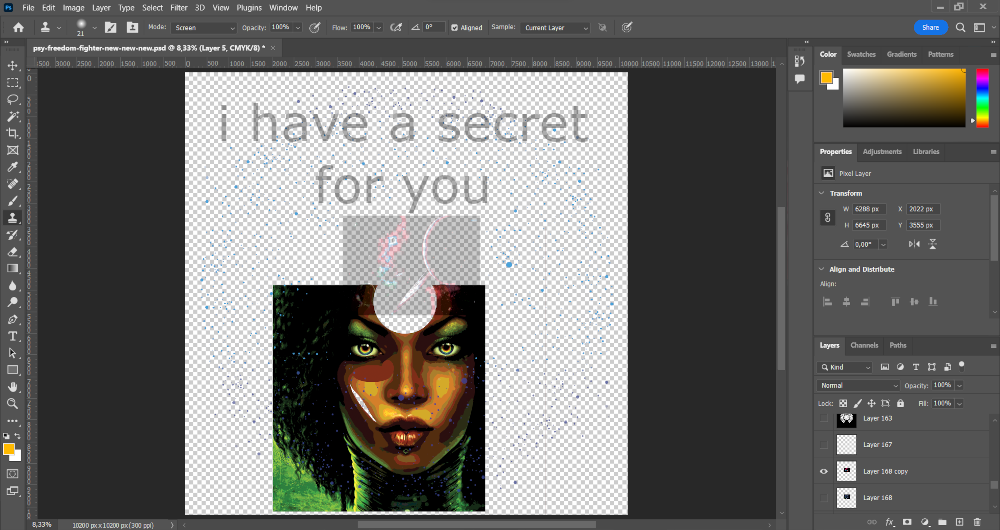1000x530 pixels.
Task: Click the foreground color swatch in toolbar
Action: 10,449
